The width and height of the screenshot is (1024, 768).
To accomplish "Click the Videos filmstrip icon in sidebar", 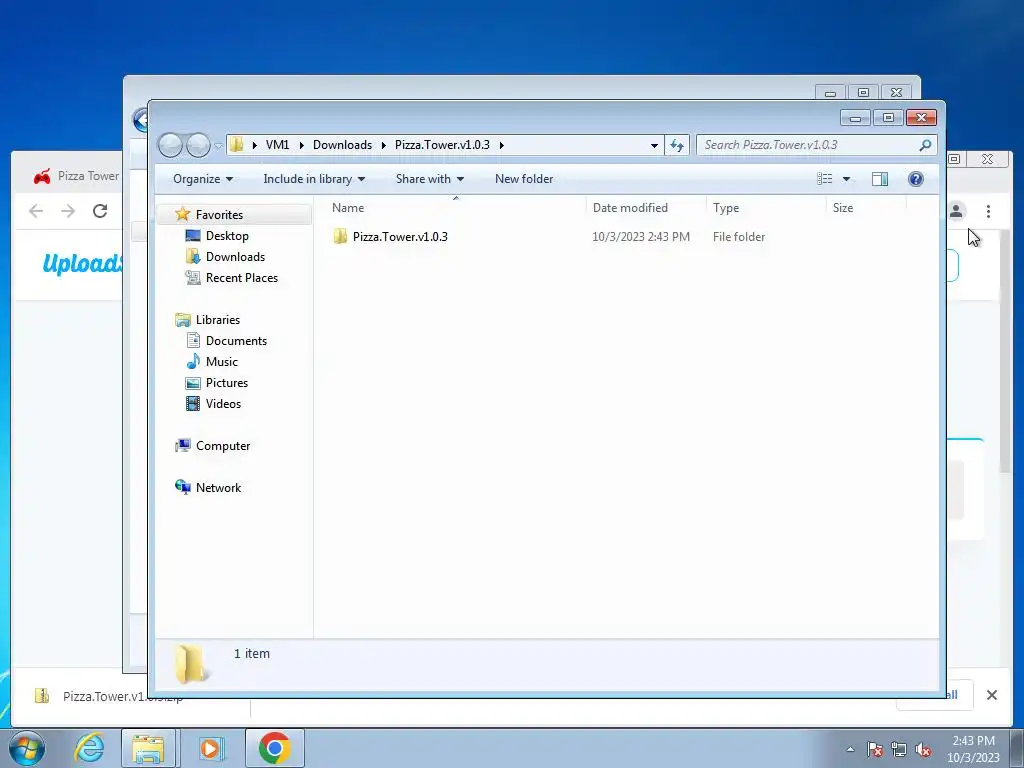I will click(x=193, y=404).
